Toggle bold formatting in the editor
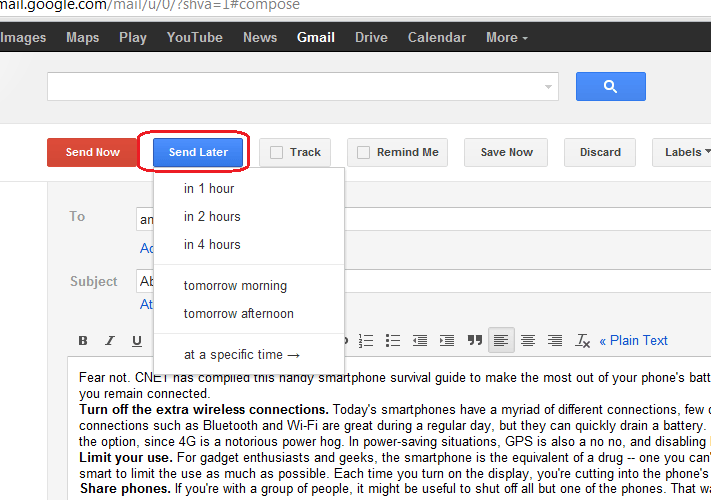The image size is (711, 500). pyautogui.click(x=83, y=340)
